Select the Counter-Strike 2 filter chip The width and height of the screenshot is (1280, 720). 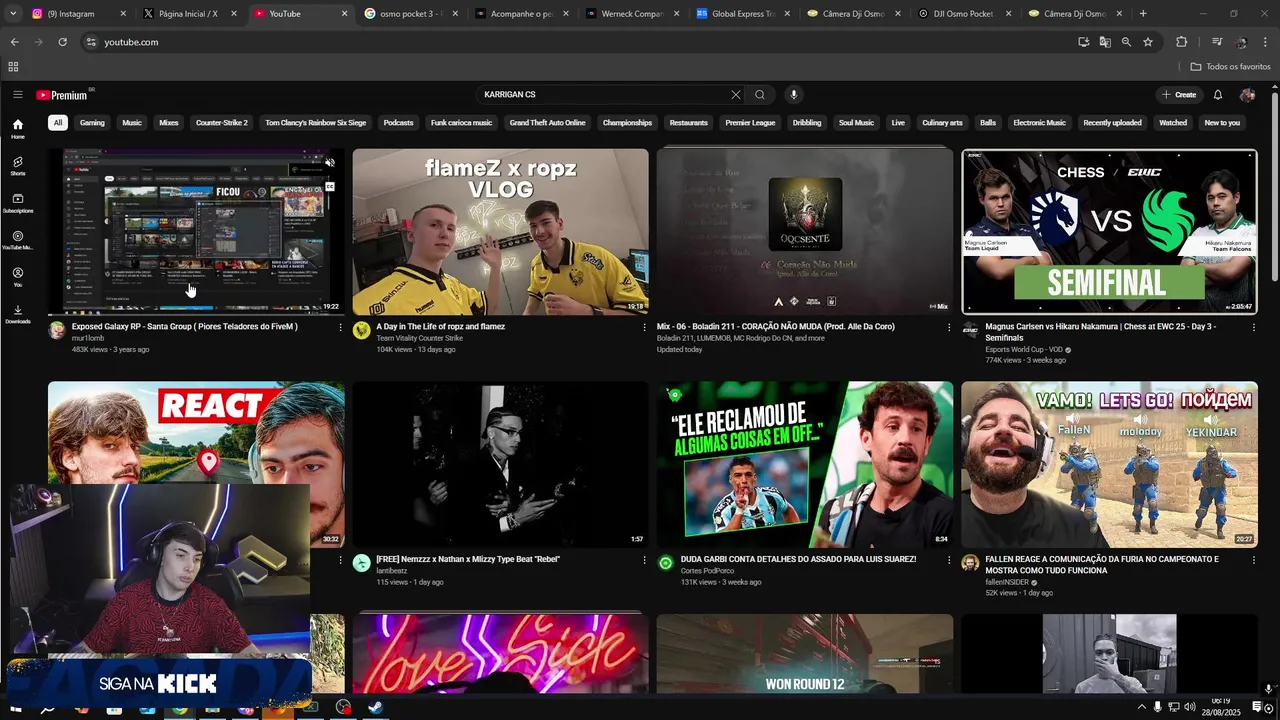222,123
